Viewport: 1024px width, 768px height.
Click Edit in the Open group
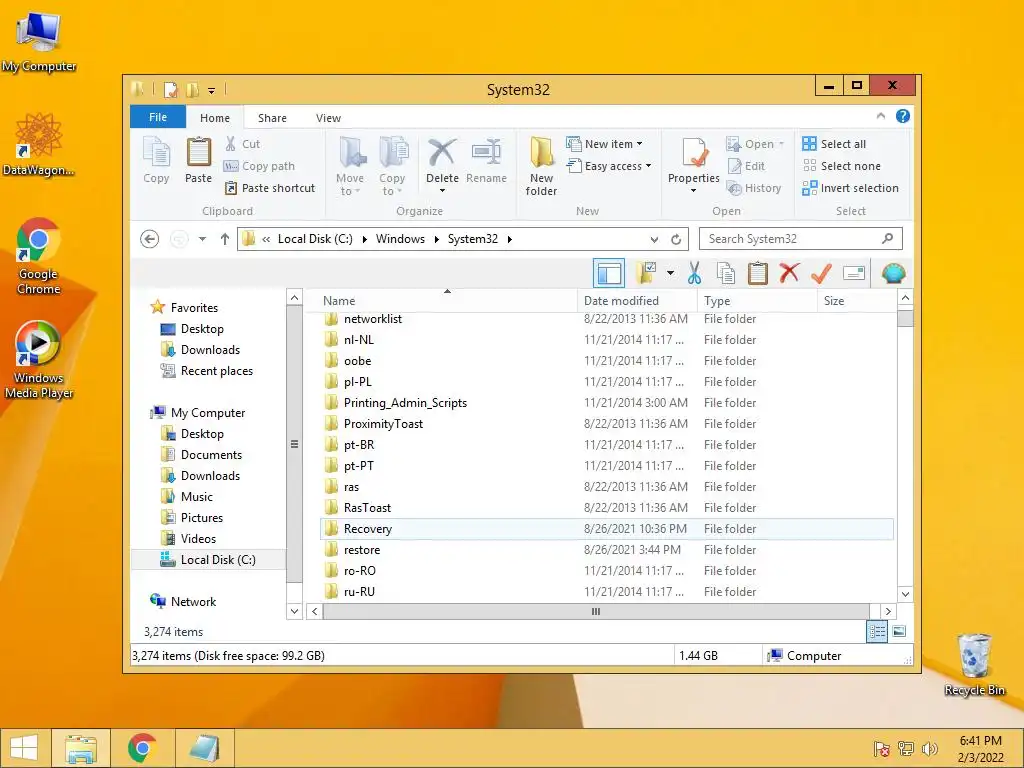pyautogui.click(x=746, y=166)
